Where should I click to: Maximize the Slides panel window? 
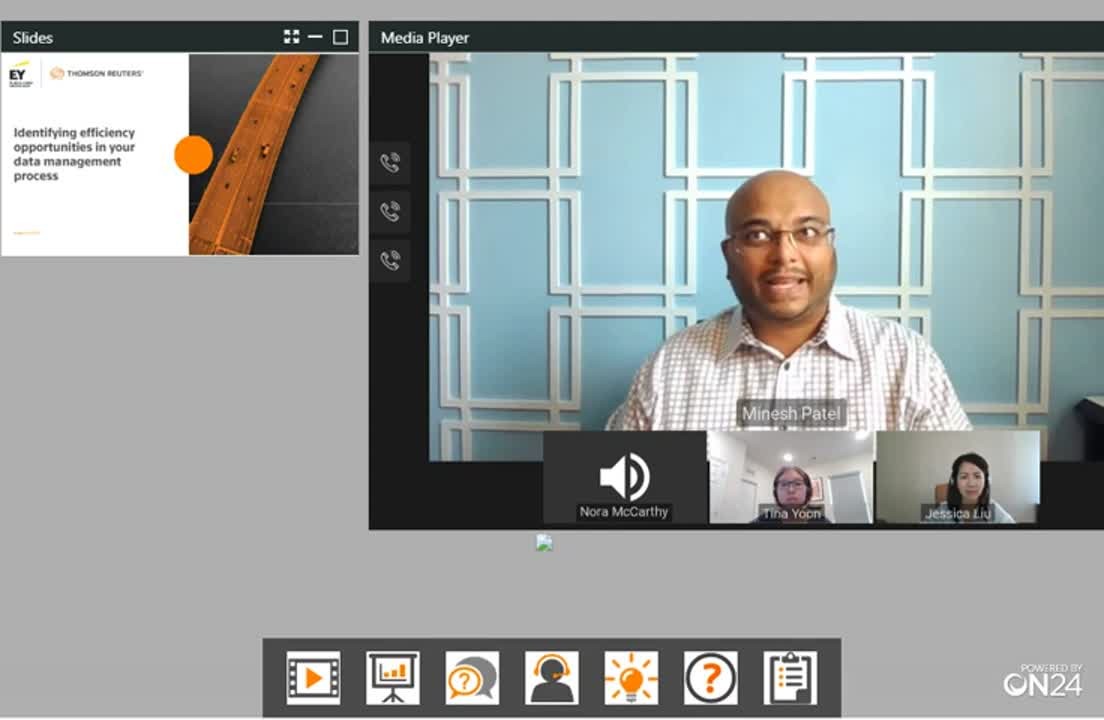point(340,37)
